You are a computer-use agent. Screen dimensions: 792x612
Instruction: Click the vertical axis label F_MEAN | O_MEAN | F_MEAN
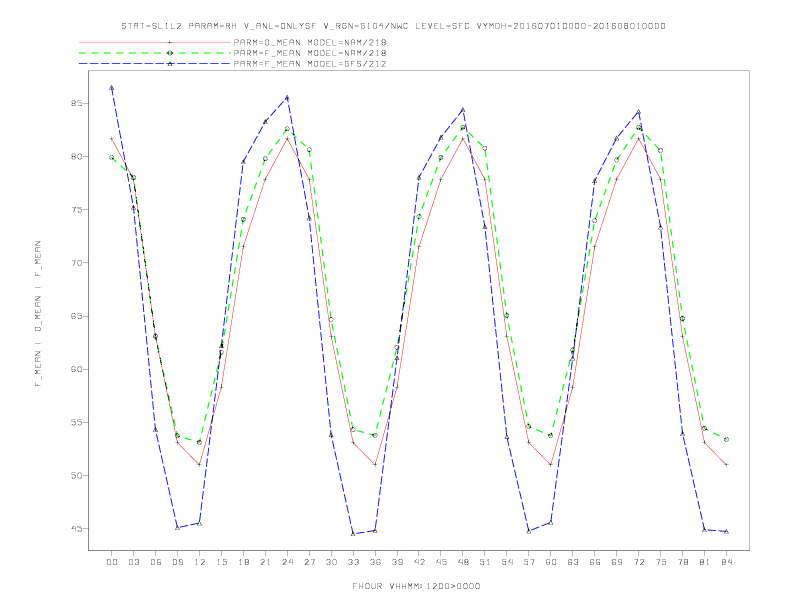[x=38, y=314]
